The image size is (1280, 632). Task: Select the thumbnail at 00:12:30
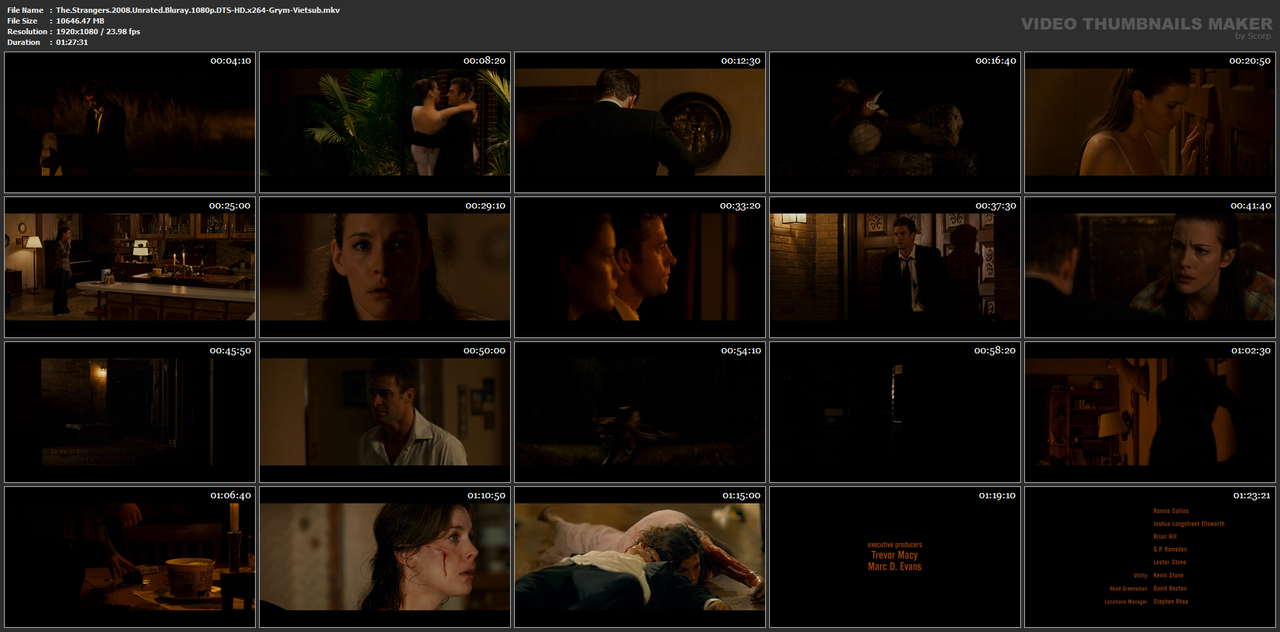click(640, 122)
